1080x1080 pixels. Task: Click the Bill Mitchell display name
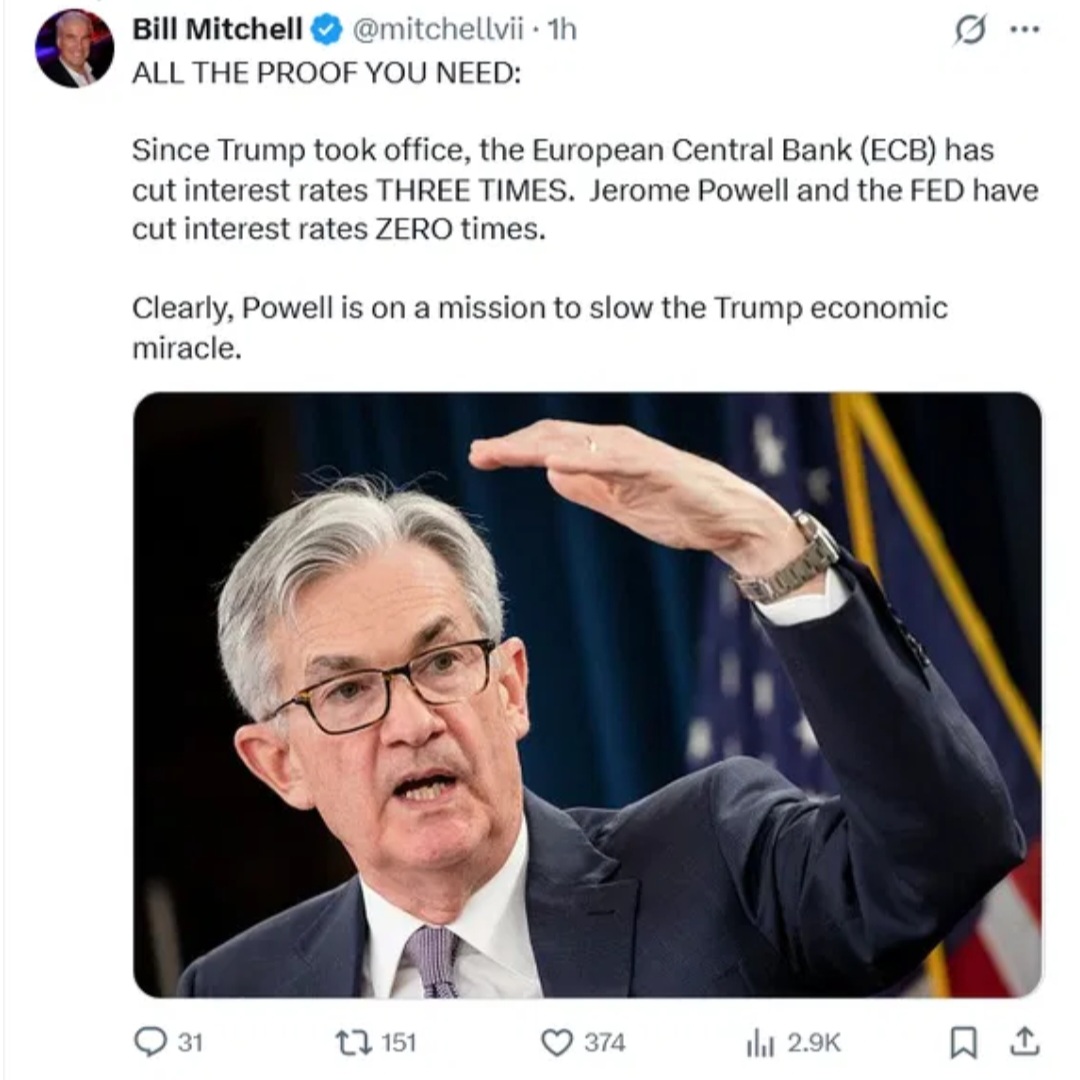coord(217,30)
